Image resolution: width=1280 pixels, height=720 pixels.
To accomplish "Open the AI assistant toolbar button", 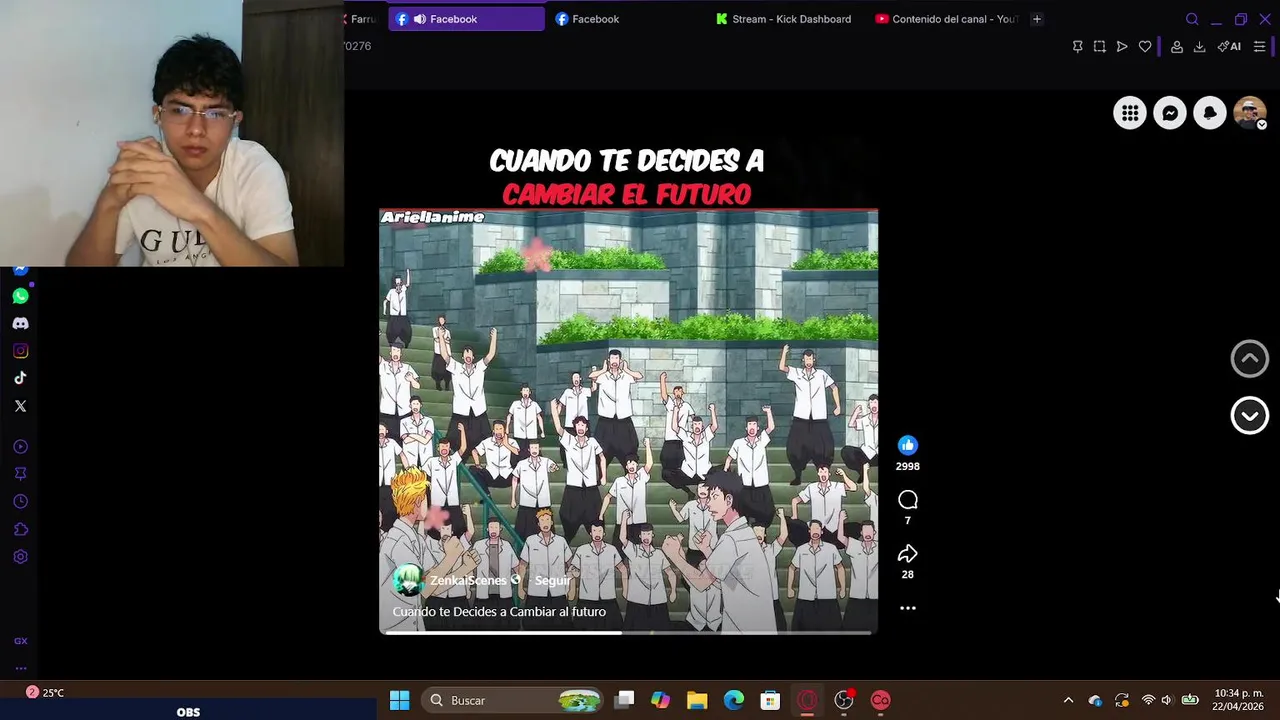I will pyautogui.click(x=1229, y=46).
